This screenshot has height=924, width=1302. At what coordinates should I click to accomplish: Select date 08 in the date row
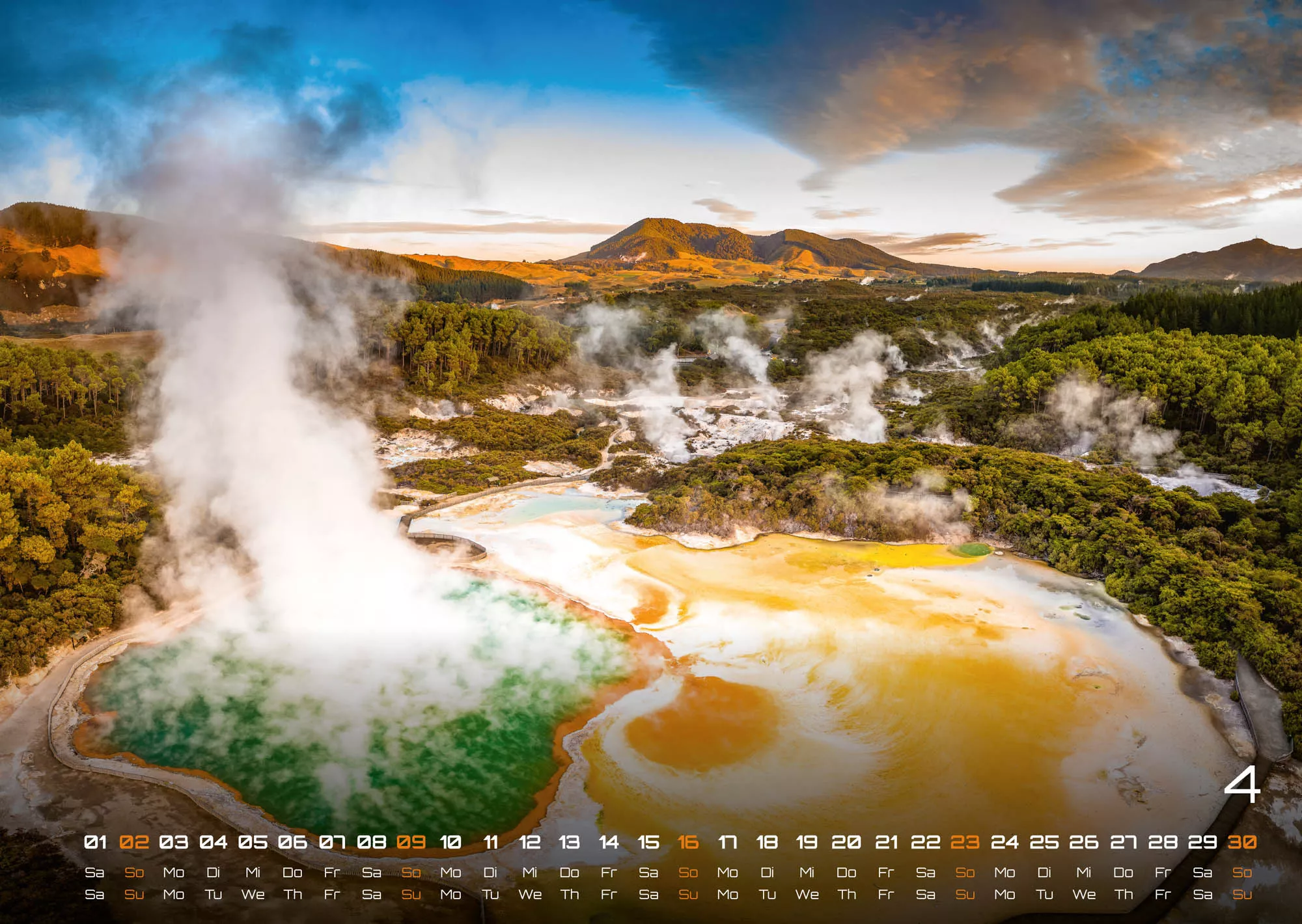tap(372, 843)
